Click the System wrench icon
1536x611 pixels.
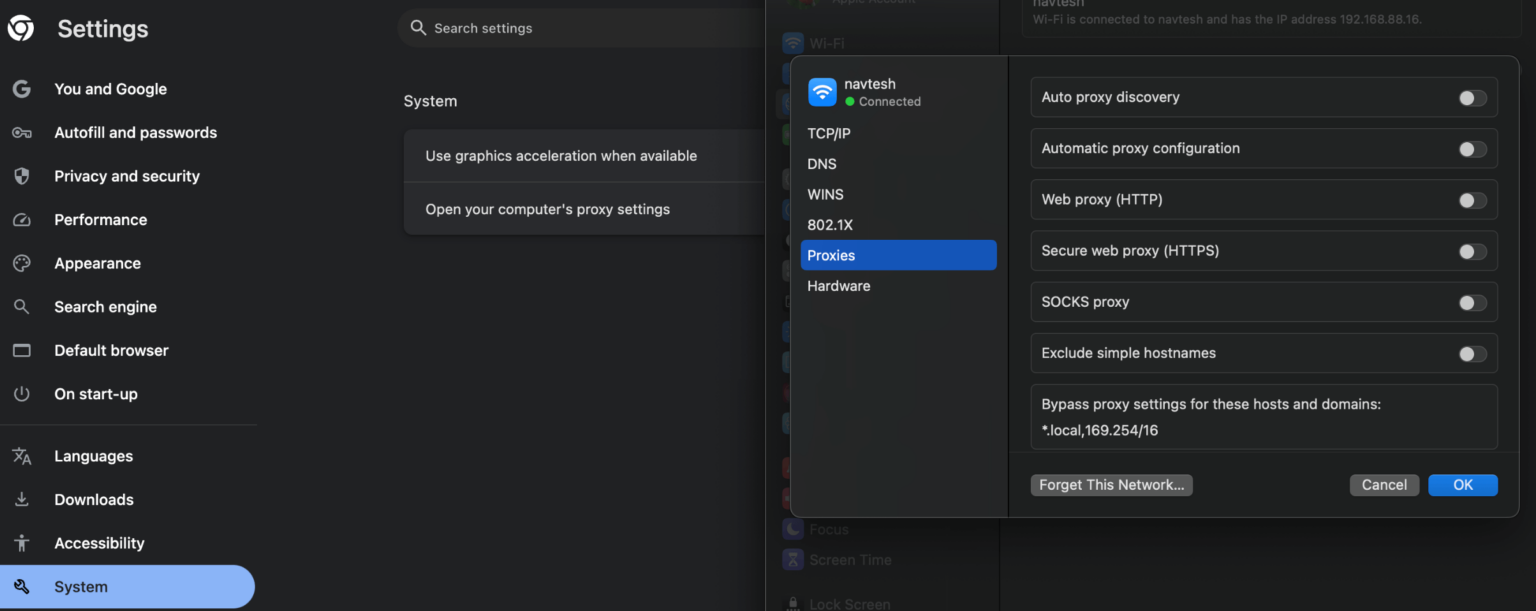[x=22, y=586]
